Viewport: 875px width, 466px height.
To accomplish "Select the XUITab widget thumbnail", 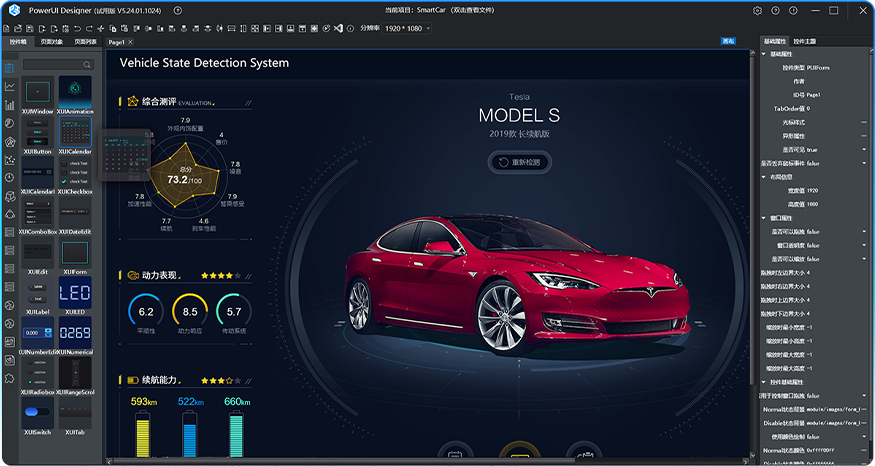I will 75,413.
